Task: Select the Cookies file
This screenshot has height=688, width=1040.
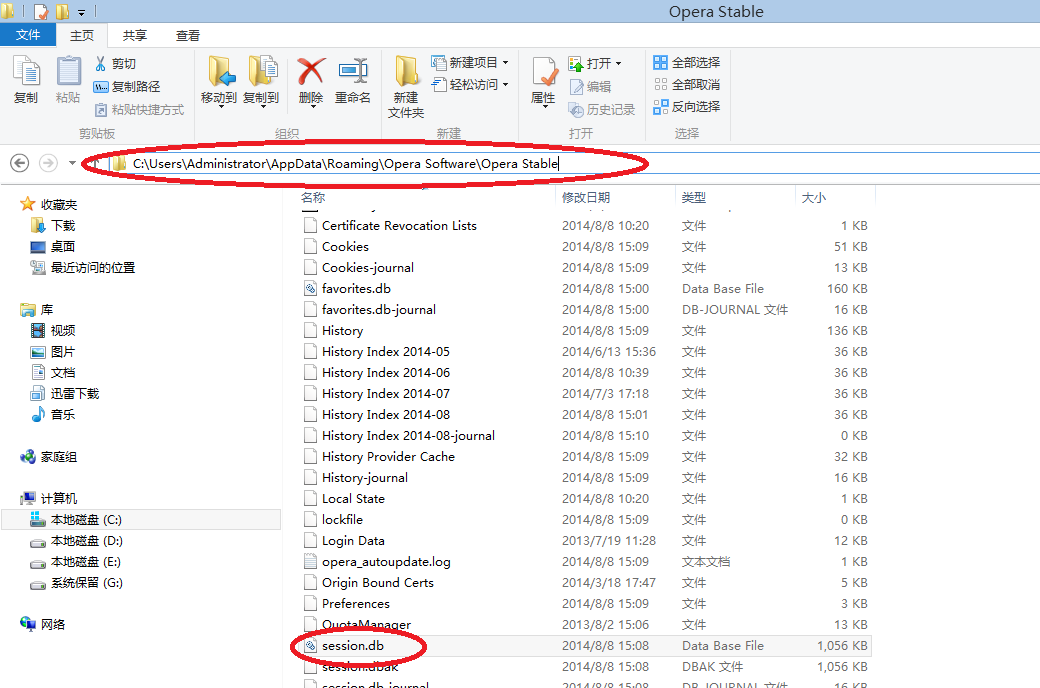Action: coord(345,247)
